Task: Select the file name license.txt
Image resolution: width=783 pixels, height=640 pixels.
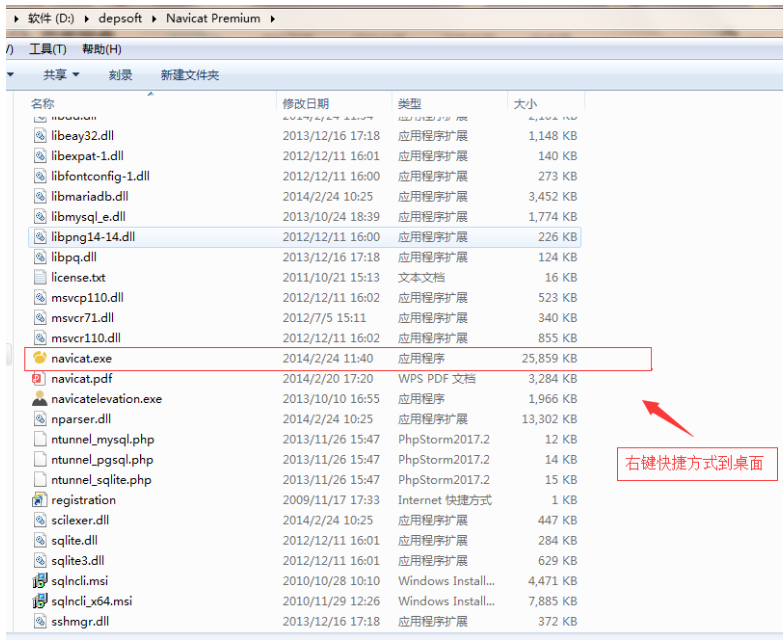Action: pos(78,278)
